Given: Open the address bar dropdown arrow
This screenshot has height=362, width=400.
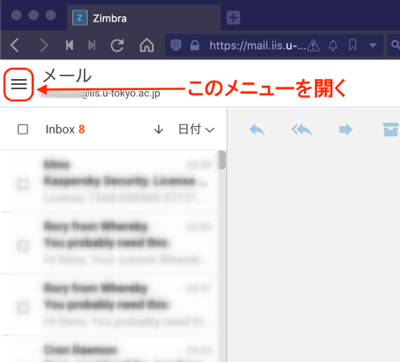Looking at the screenshot, I should [373, 45].
